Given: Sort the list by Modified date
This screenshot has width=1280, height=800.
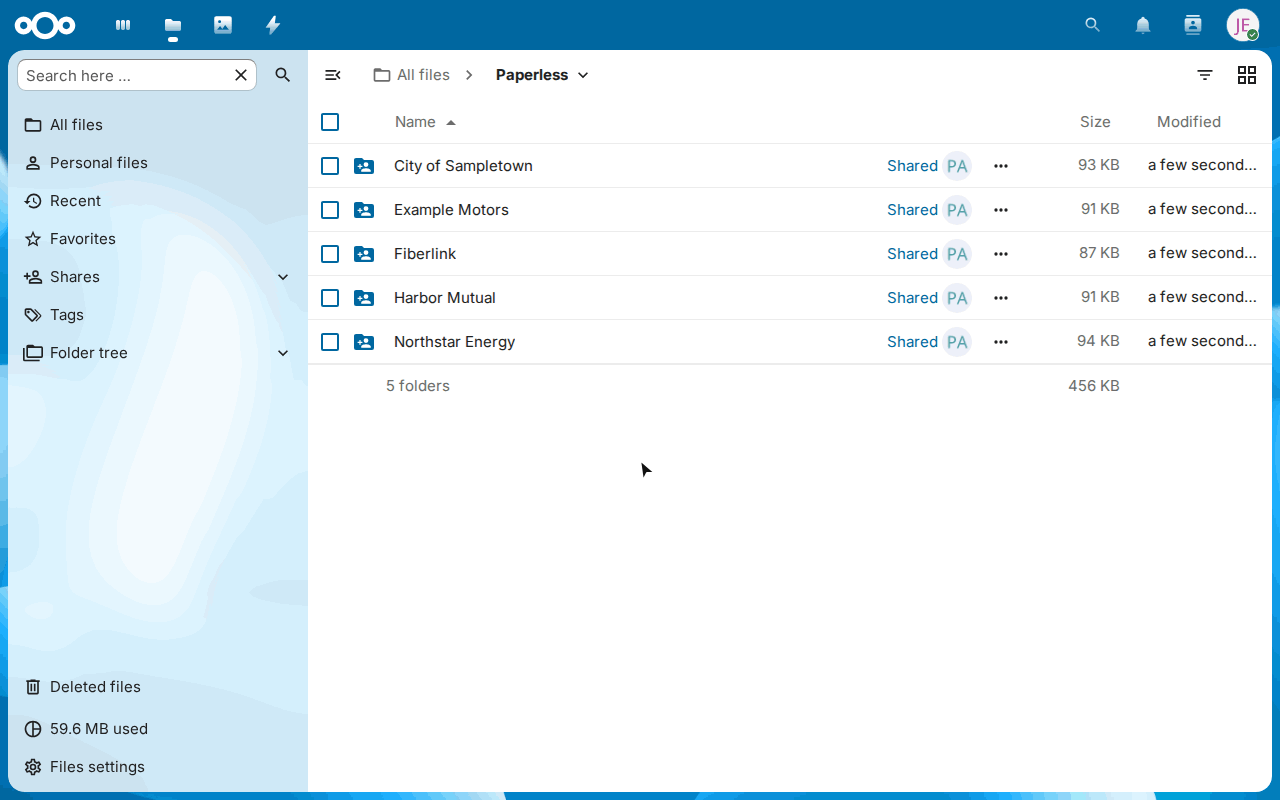Looking at the screenshot, I should (1189, 122).
